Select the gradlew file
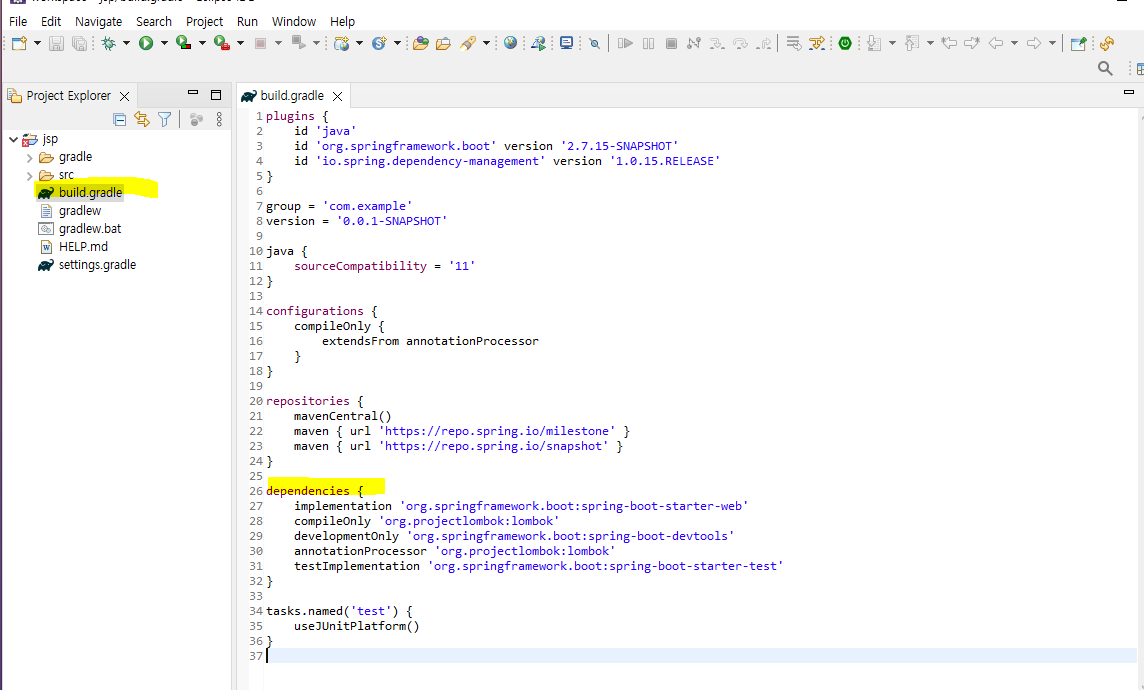Image resolution: width=1144 pixels, height=690 pixels. (x=80, y=211)
